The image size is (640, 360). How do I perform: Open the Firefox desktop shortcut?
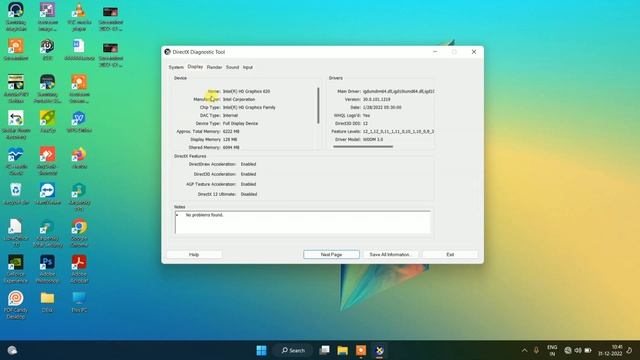click(x=79, y=158)
